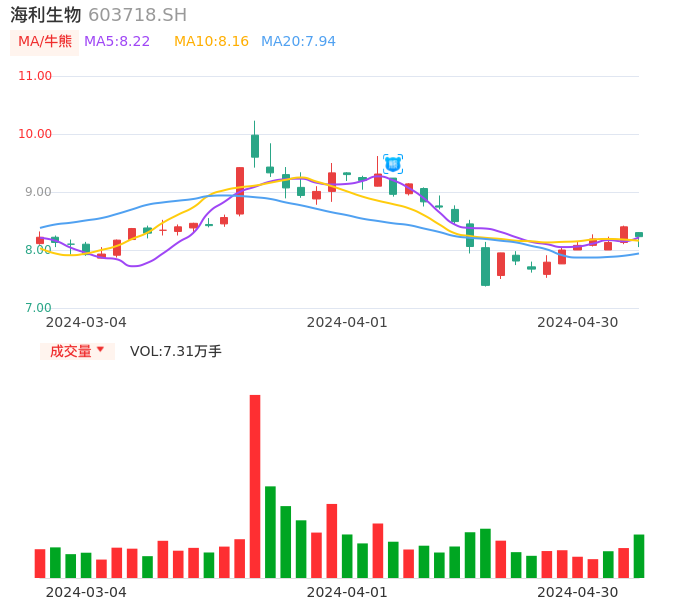686x606 pixels.
Task: Click the MA10:8.16 legend label
Action: [x=211, y=42]
